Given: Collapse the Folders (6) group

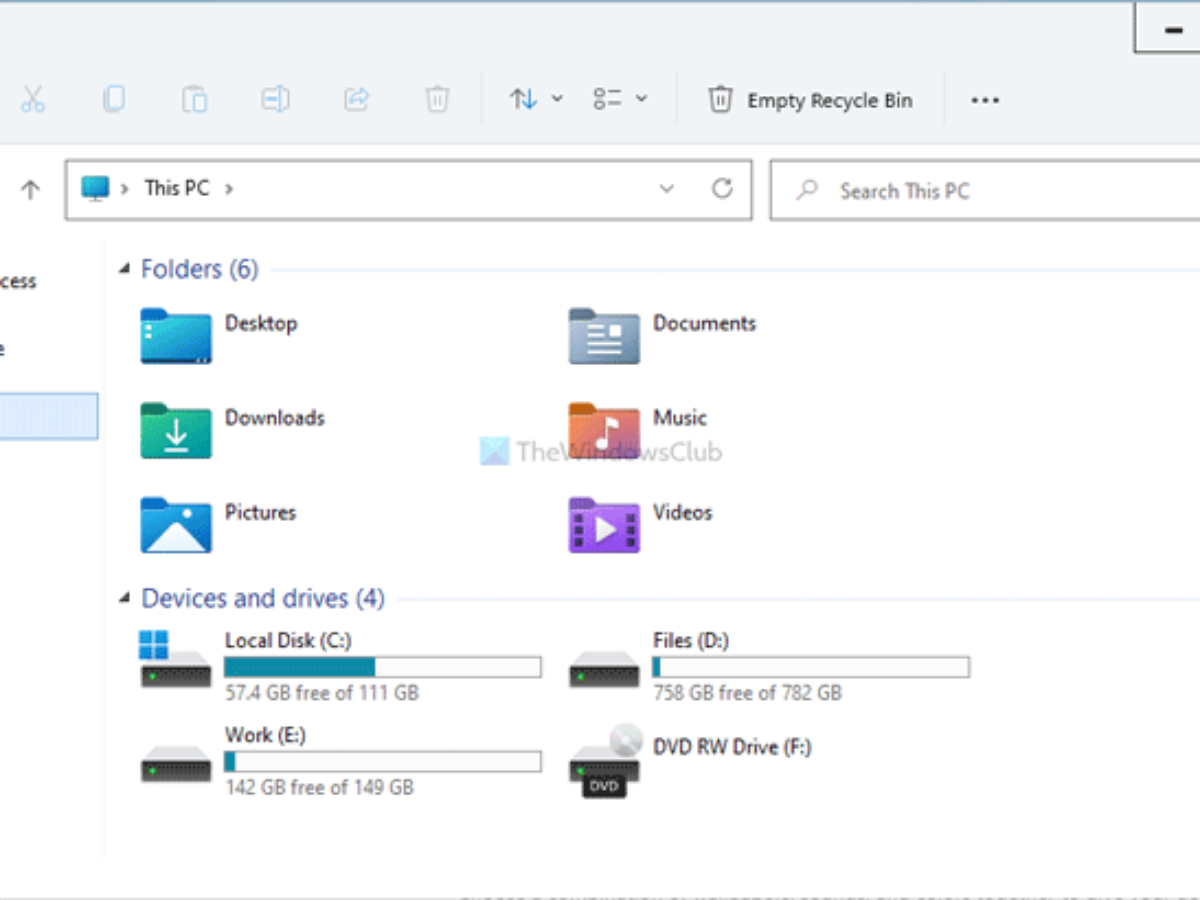Looking at the screenshot, I should (125, 268).
